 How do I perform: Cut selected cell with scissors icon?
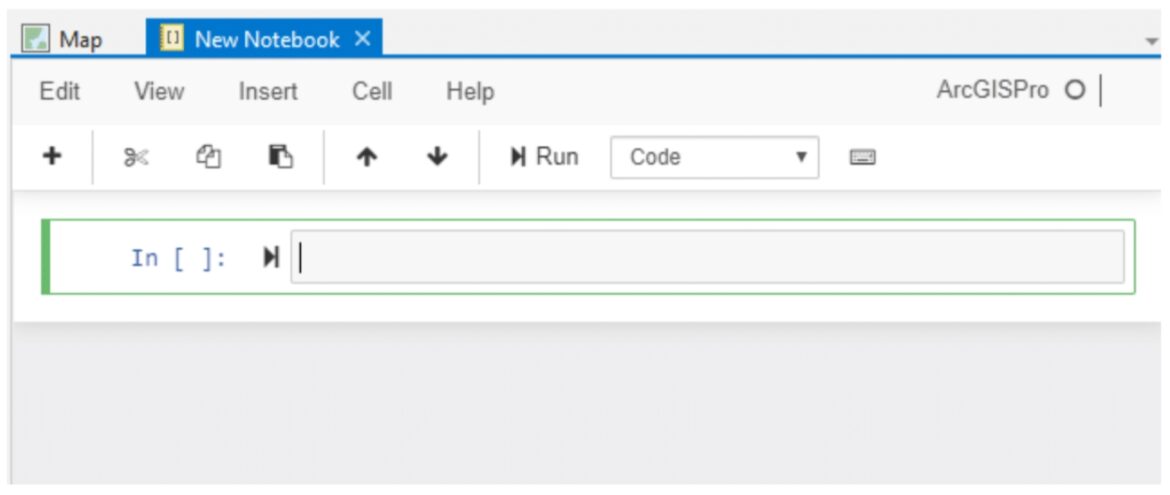click(x=136, y=157)
